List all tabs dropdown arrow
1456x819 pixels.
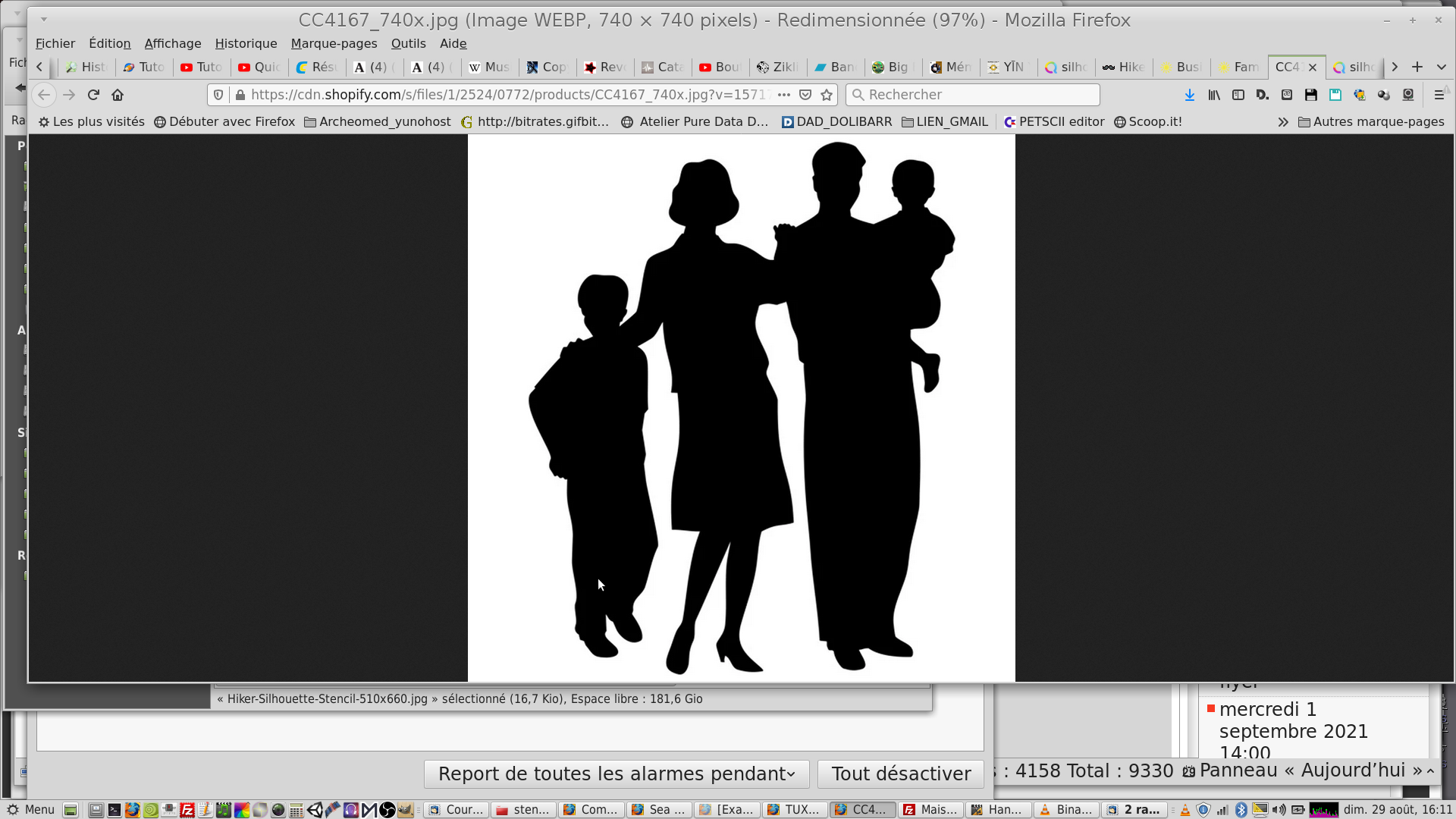click(x=1441, y=67)
